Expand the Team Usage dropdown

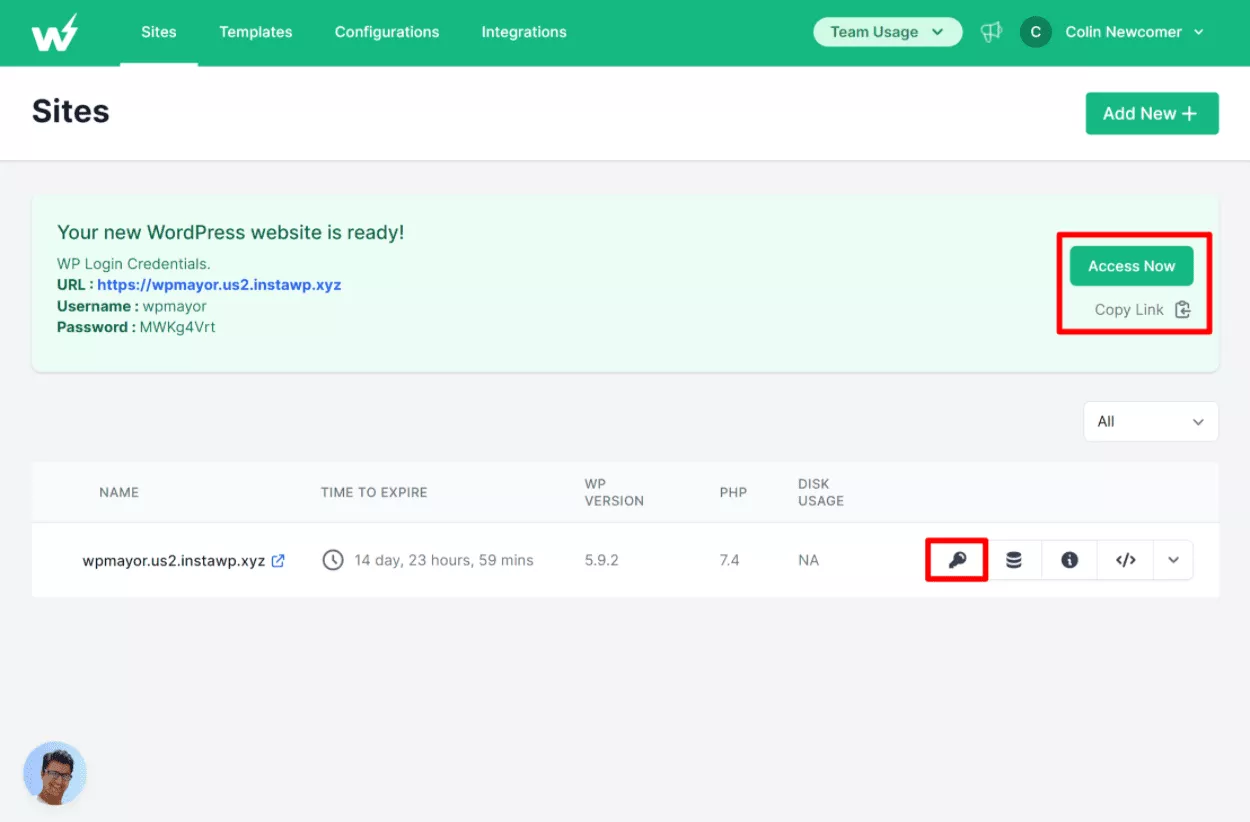coord(888,32)
